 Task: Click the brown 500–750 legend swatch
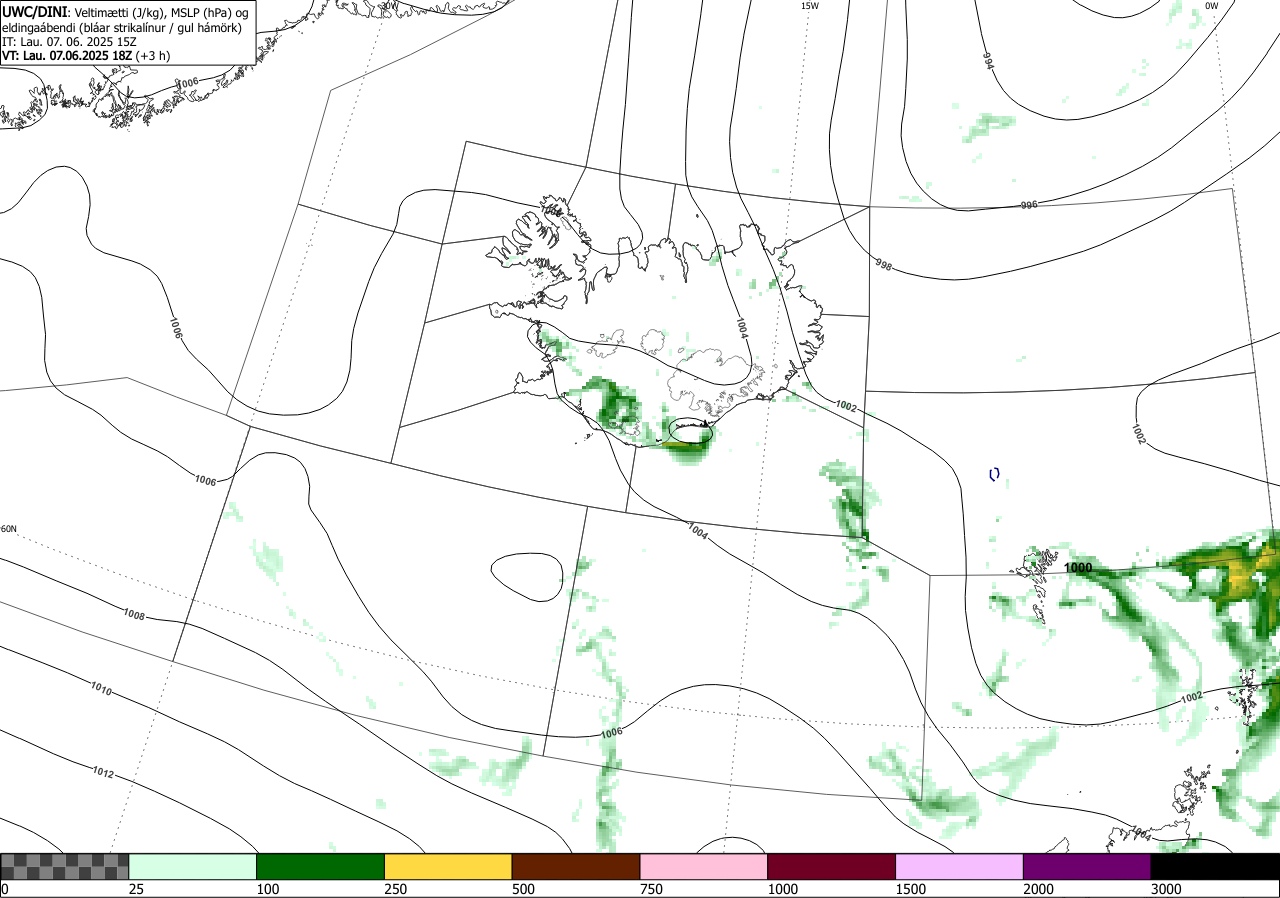[576, 866]
